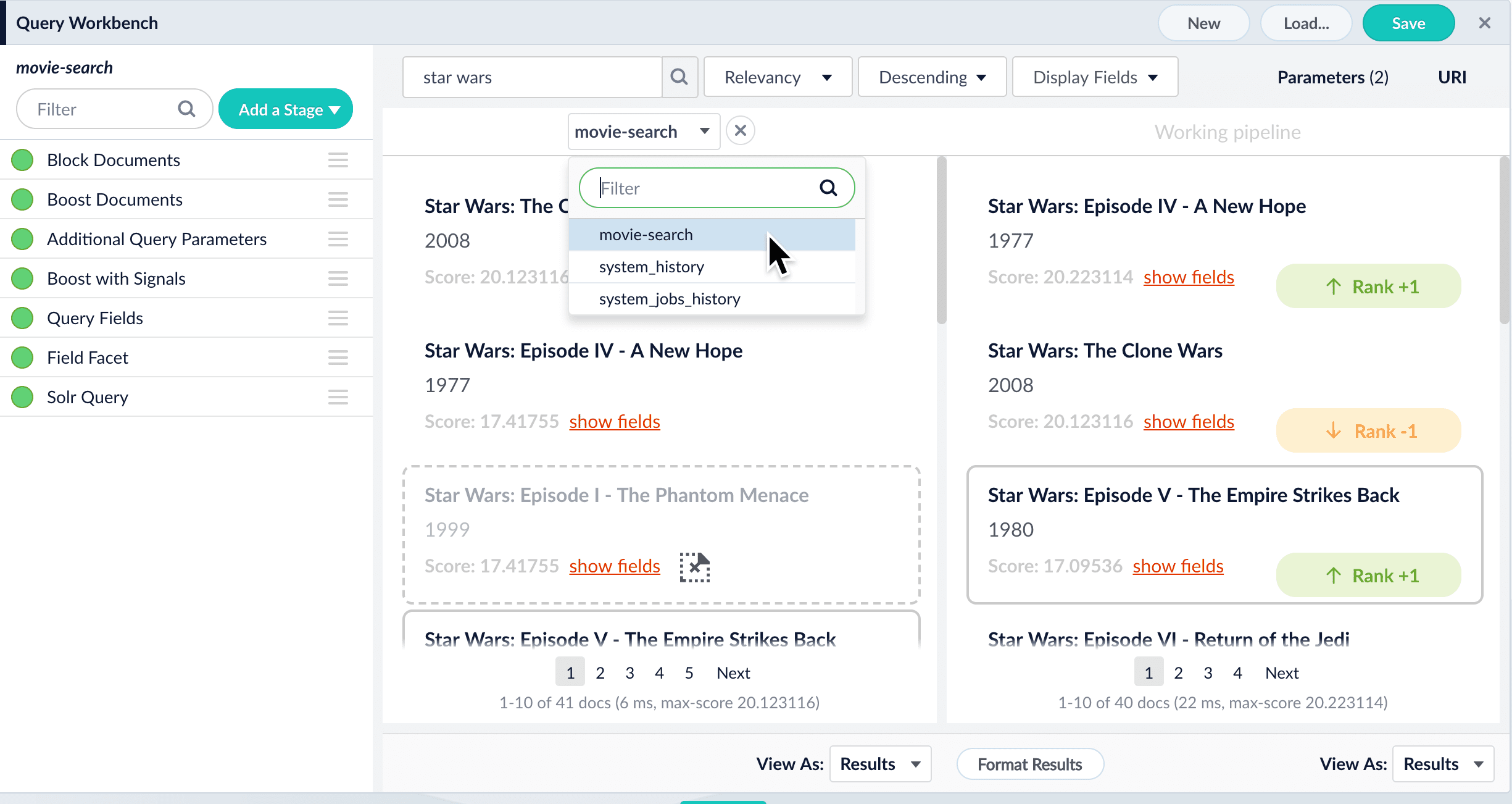Viewport: 1512px width, 804px height.
Task: Expand the Display Fields dropdown
Action: [x=1095, y=77]
